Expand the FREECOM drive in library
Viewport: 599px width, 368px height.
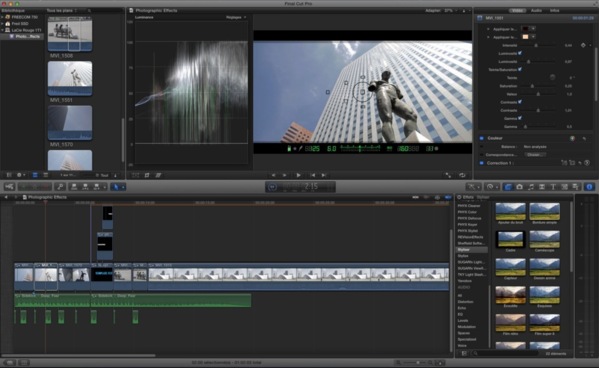tap(2, 17)
